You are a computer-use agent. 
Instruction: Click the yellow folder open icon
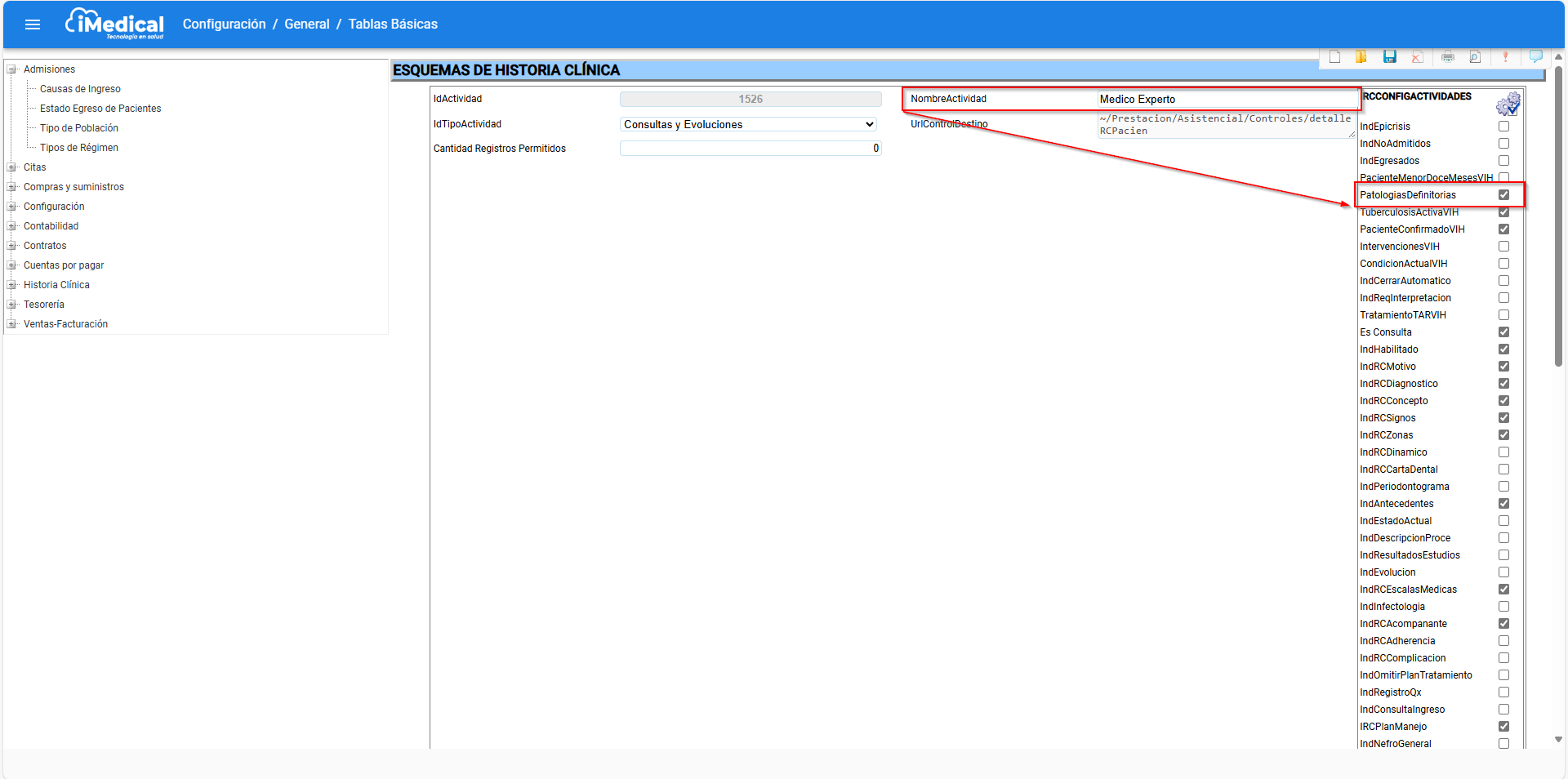point(1361,56)
